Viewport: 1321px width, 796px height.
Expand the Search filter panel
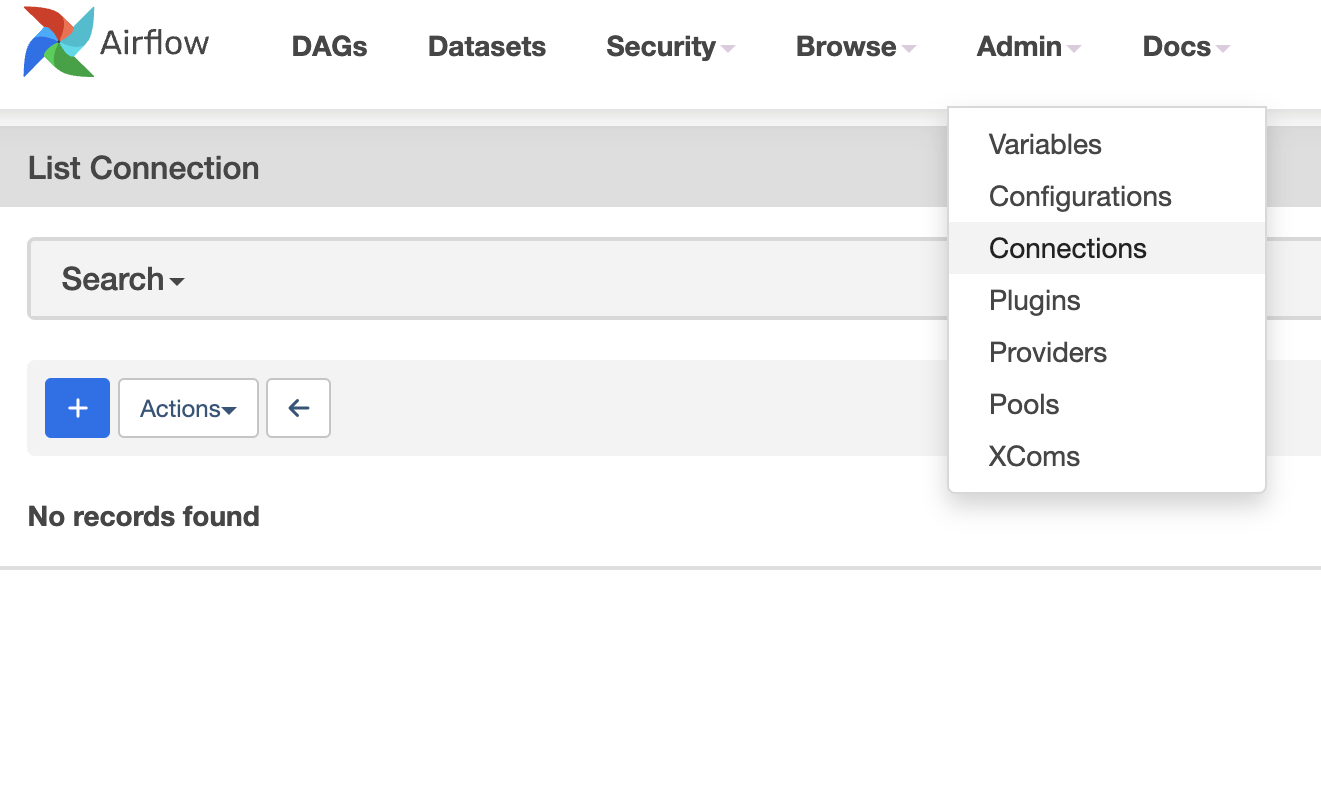click(x=123, y=279)
